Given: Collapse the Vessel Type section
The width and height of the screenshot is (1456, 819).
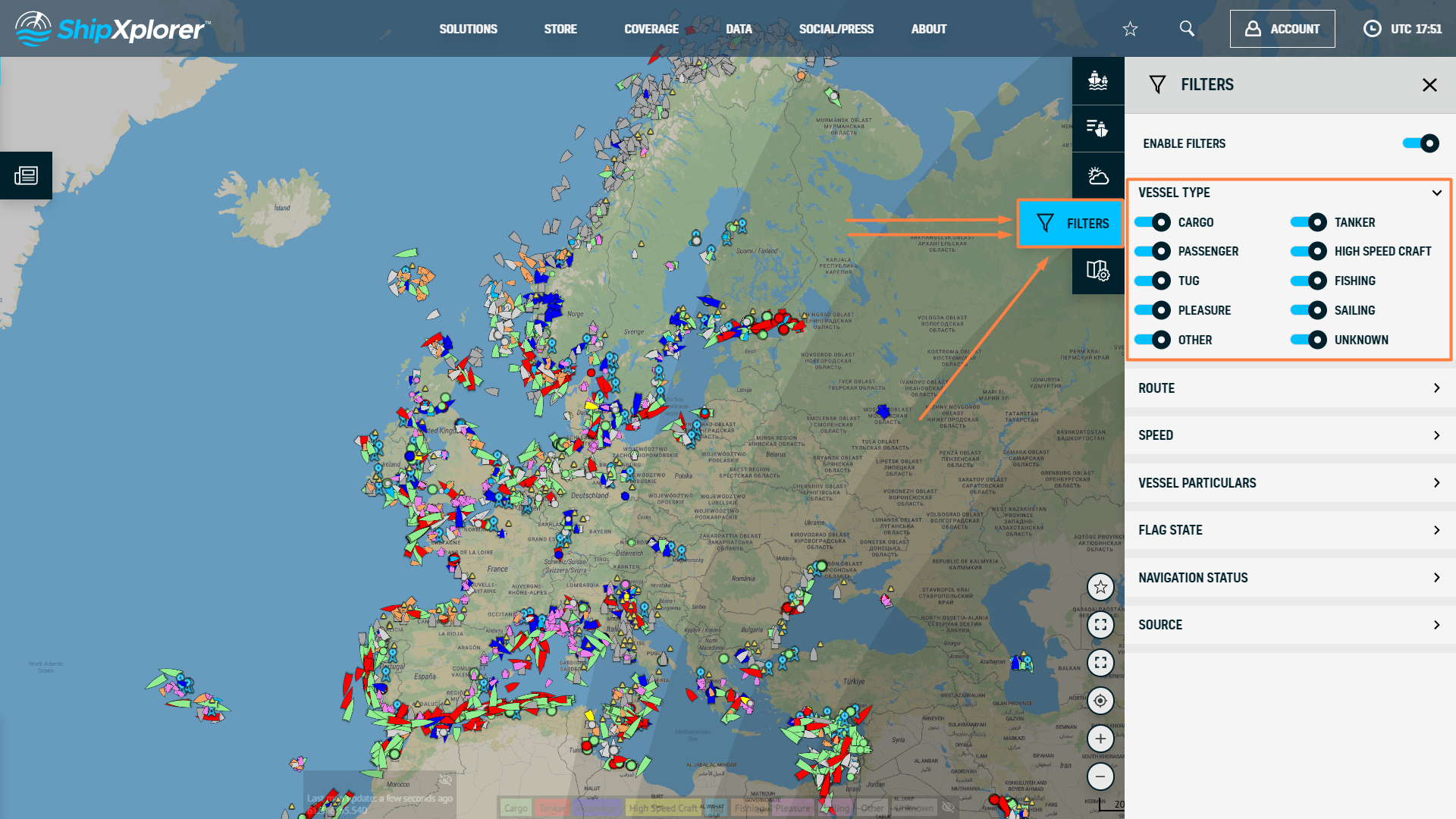Looking at the screenshot, I should tap(1436, 193).
